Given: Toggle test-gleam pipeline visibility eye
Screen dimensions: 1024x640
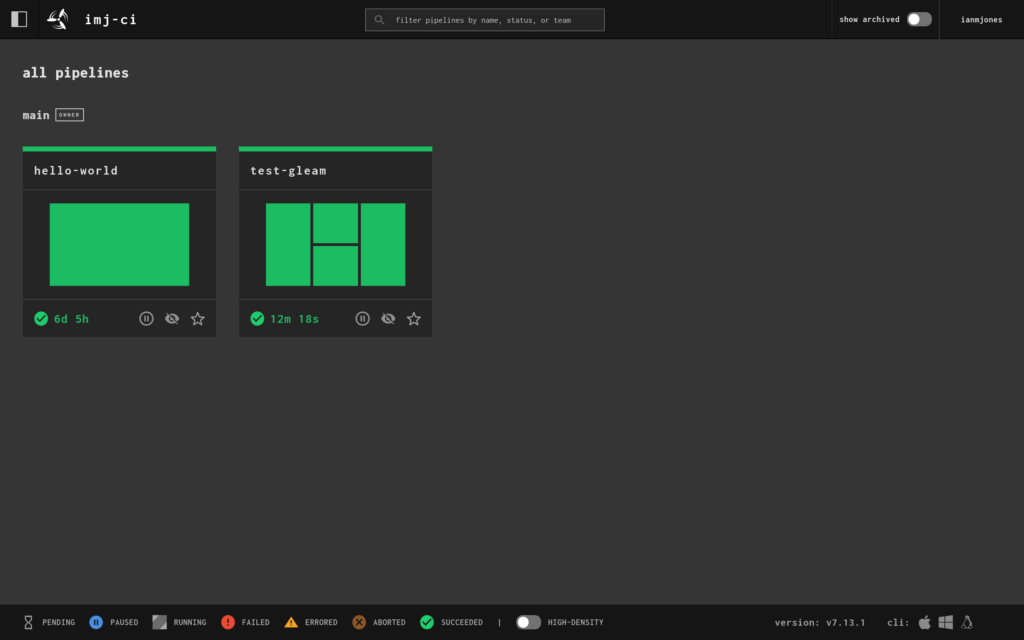Looking at the screenshot, I should [x=388, y=319].
